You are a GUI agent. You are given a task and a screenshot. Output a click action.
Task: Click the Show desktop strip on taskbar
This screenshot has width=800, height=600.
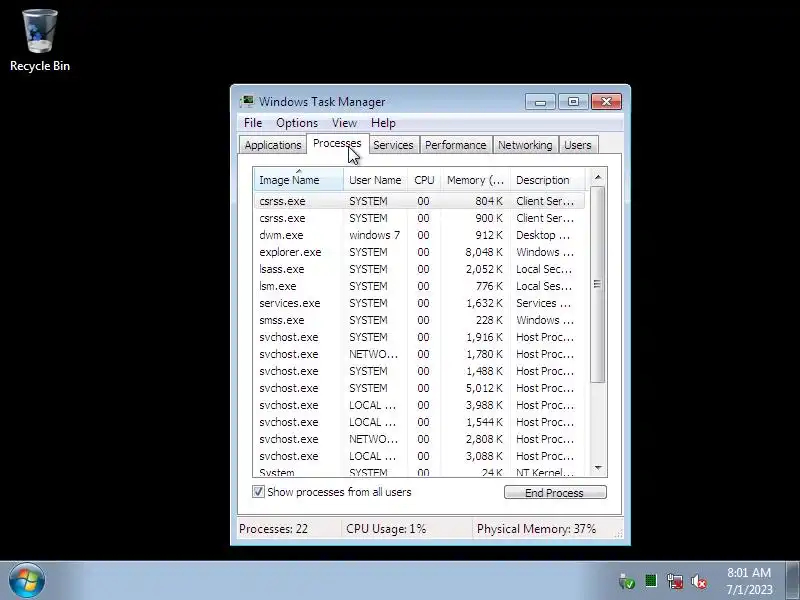click(793, 581)
